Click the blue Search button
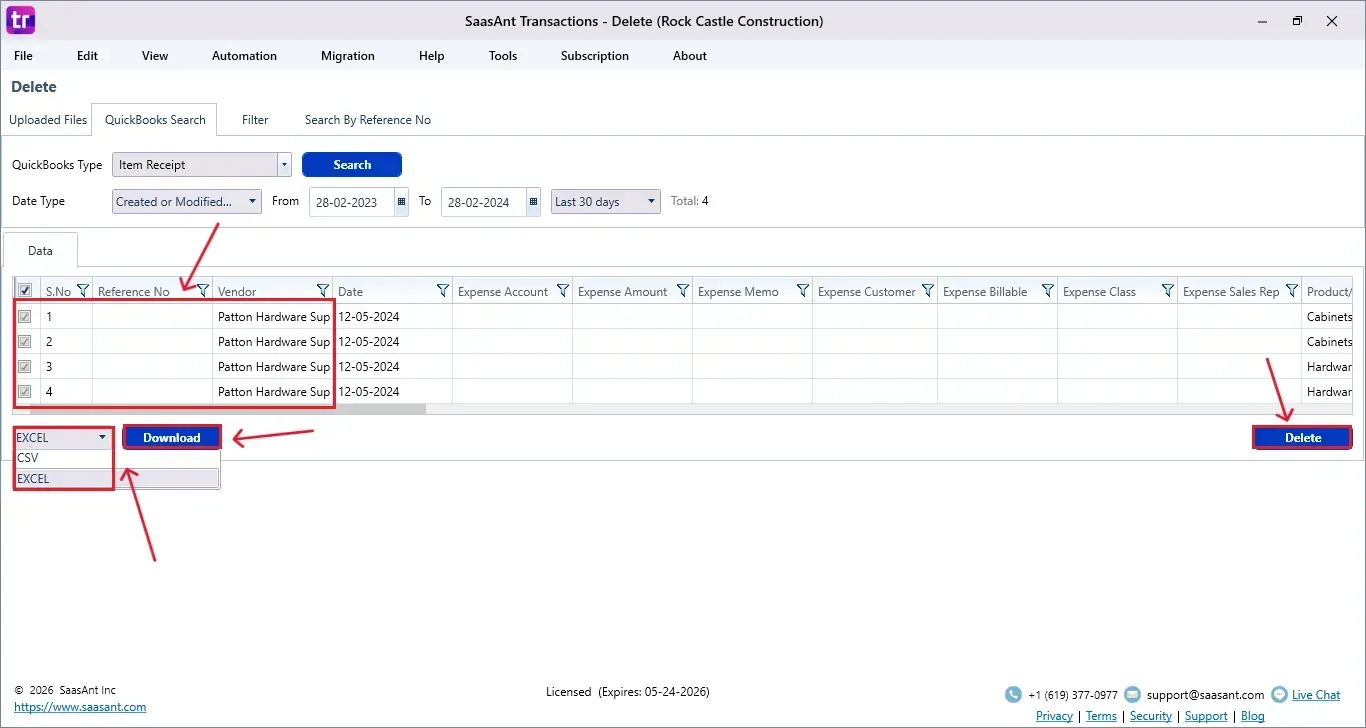Viewport: 1366px width, 728px height. click(x=352, y=165)
